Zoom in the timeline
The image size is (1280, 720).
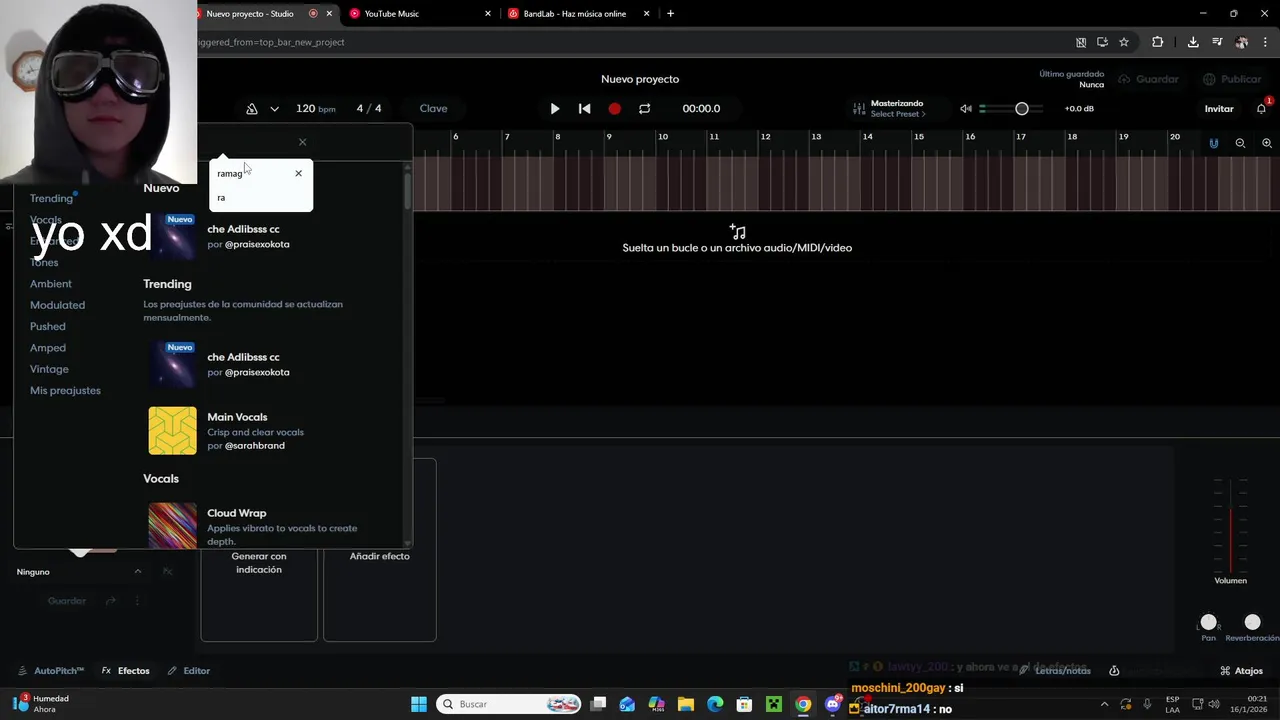[x=1267, y=143]
